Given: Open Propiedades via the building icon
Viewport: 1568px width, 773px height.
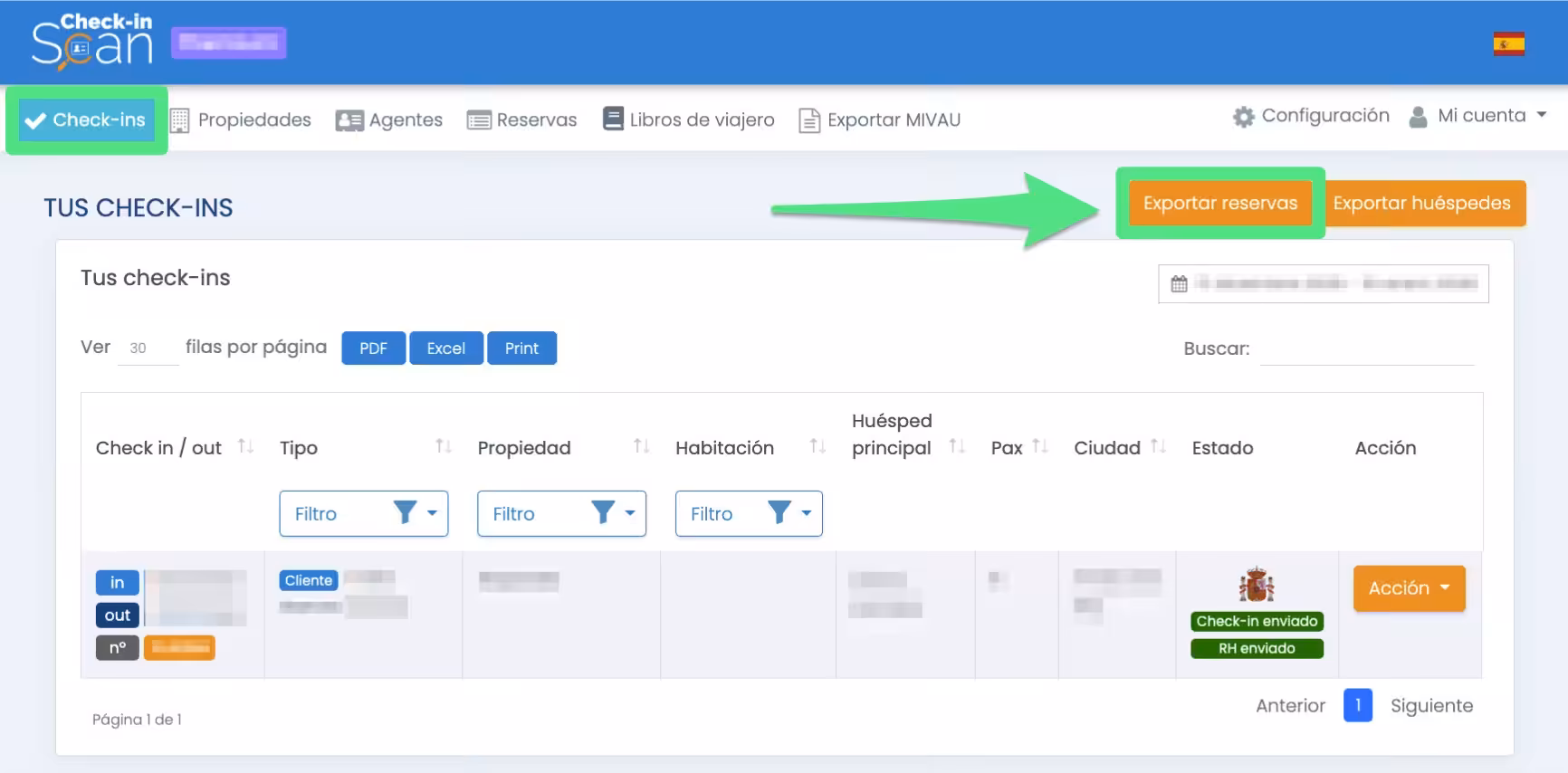Looking at the screenshot, I should pyautogui.click(x=180, y=120).
